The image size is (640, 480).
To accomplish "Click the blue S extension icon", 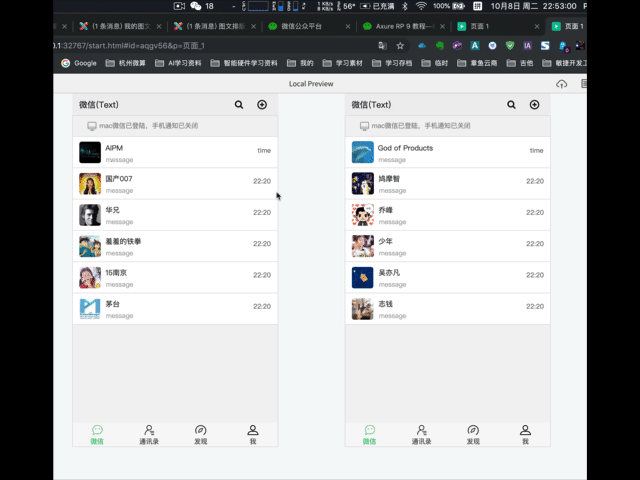I will 545,46.
